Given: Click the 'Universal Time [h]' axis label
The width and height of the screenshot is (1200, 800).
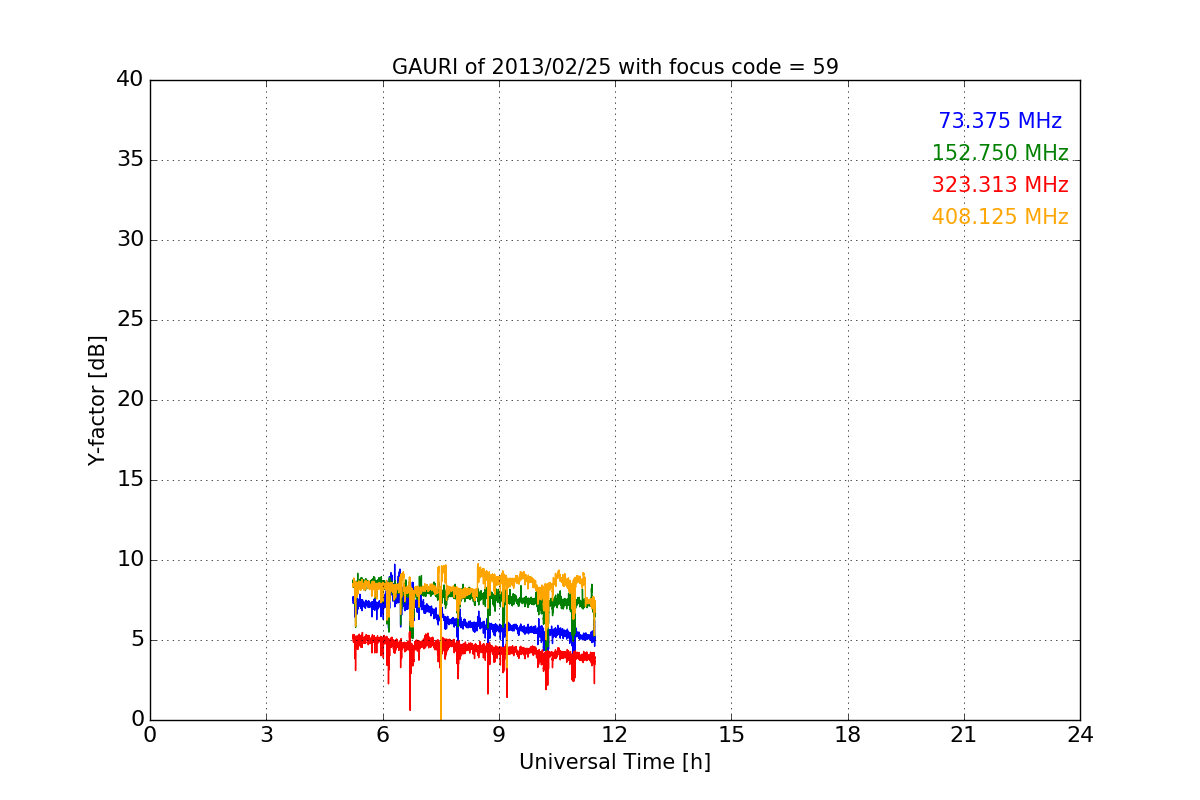Looking at the screenshot, I should 615,762.
